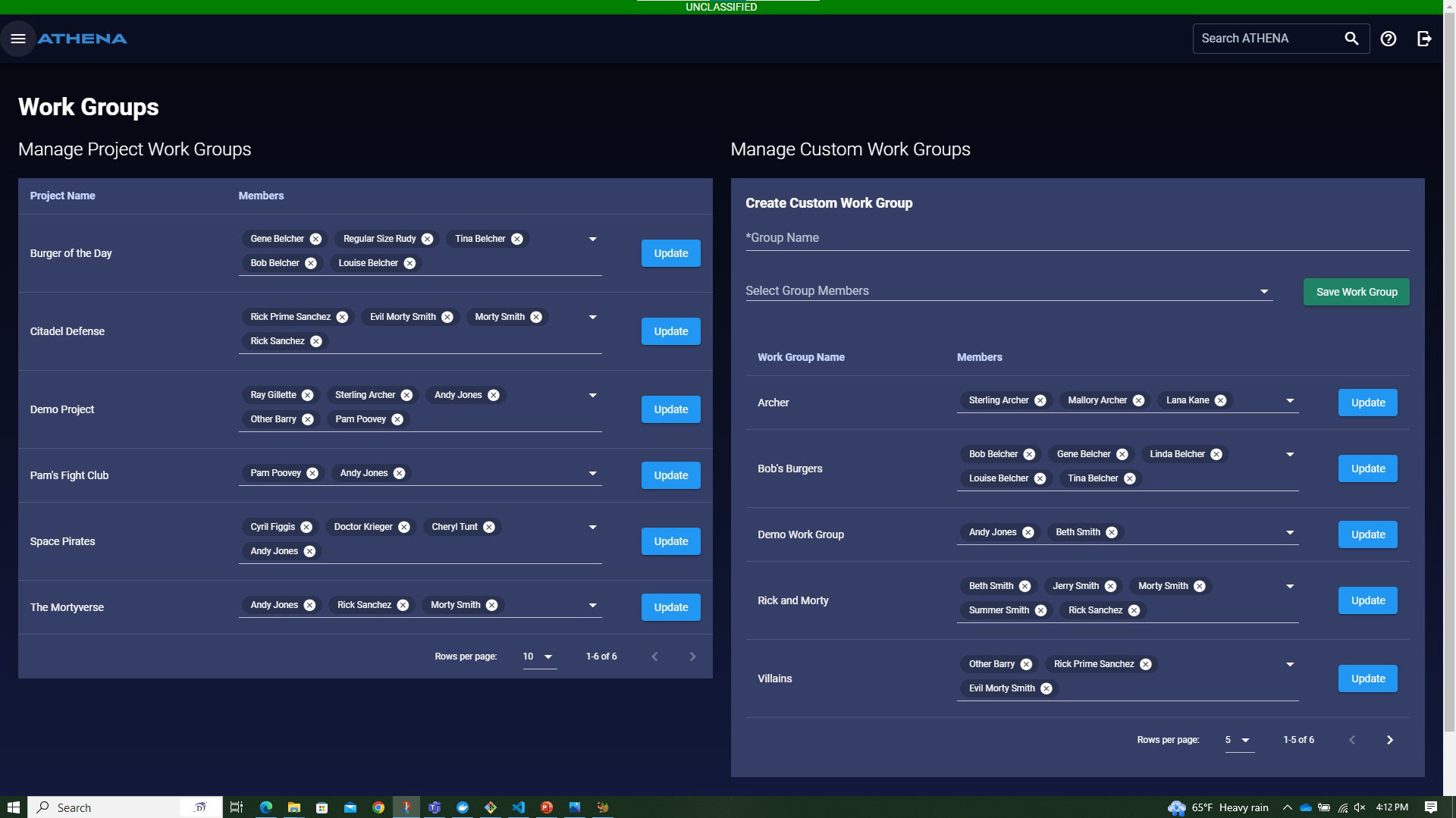This screenshot has height=818, width=1456.
Task: Remove Tina Belcher from Burger of the Day
Action: 516,239
